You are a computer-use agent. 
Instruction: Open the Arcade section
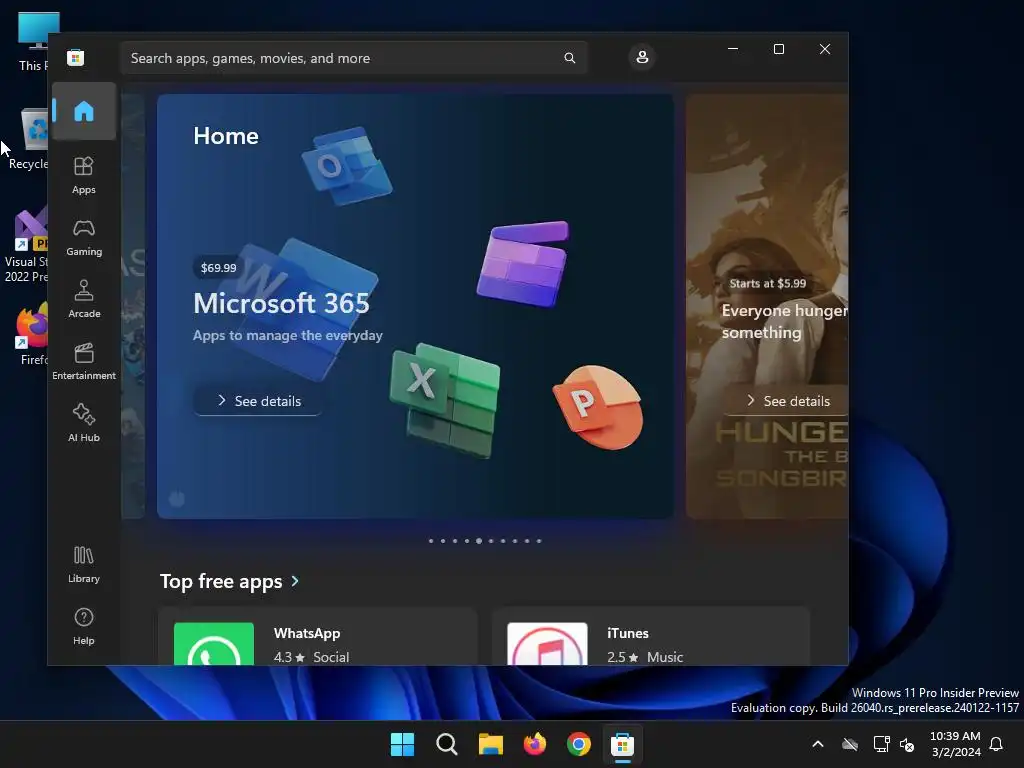click(84, 300)
